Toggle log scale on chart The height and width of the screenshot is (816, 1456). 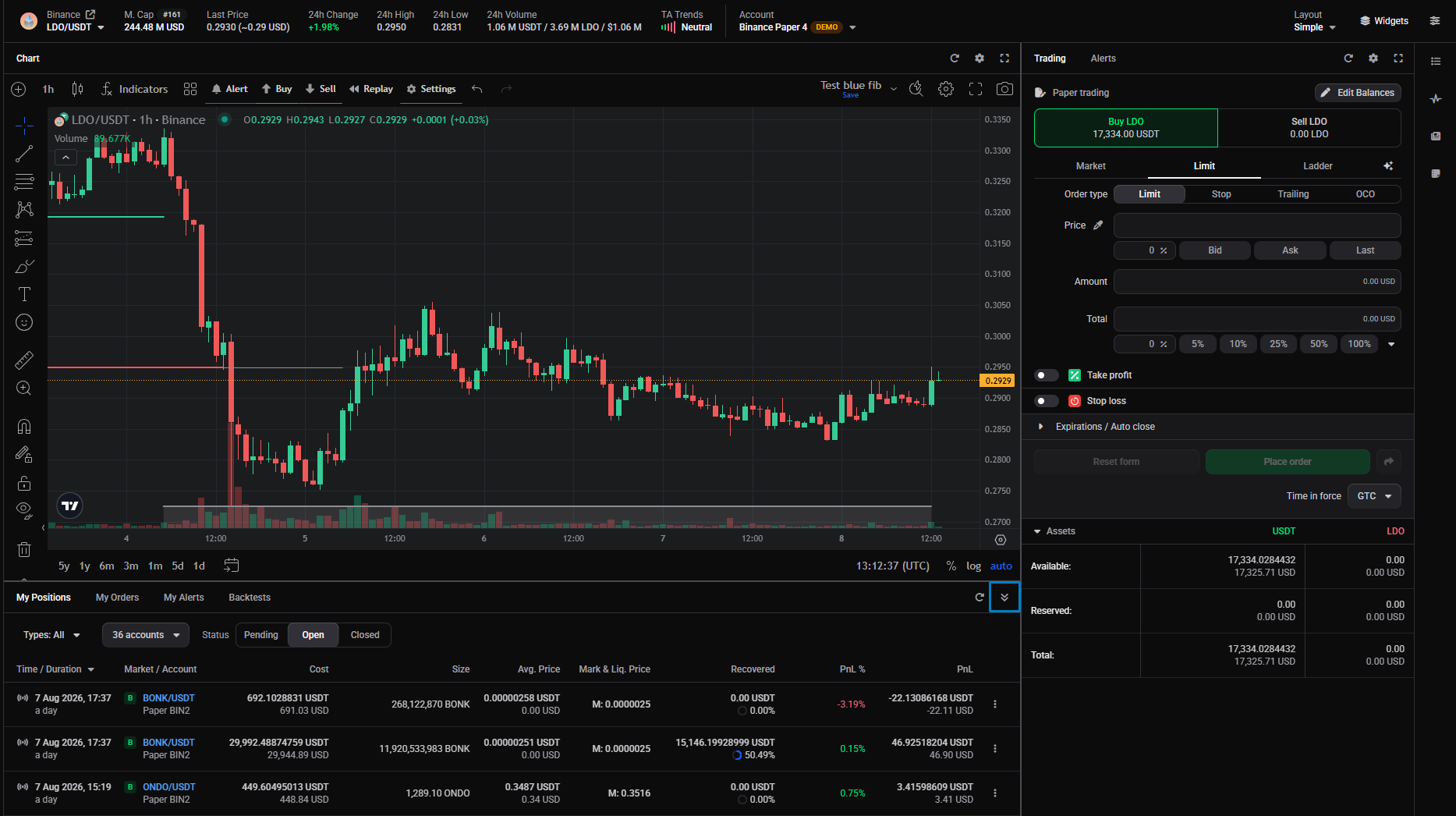(x=974, y=566)
